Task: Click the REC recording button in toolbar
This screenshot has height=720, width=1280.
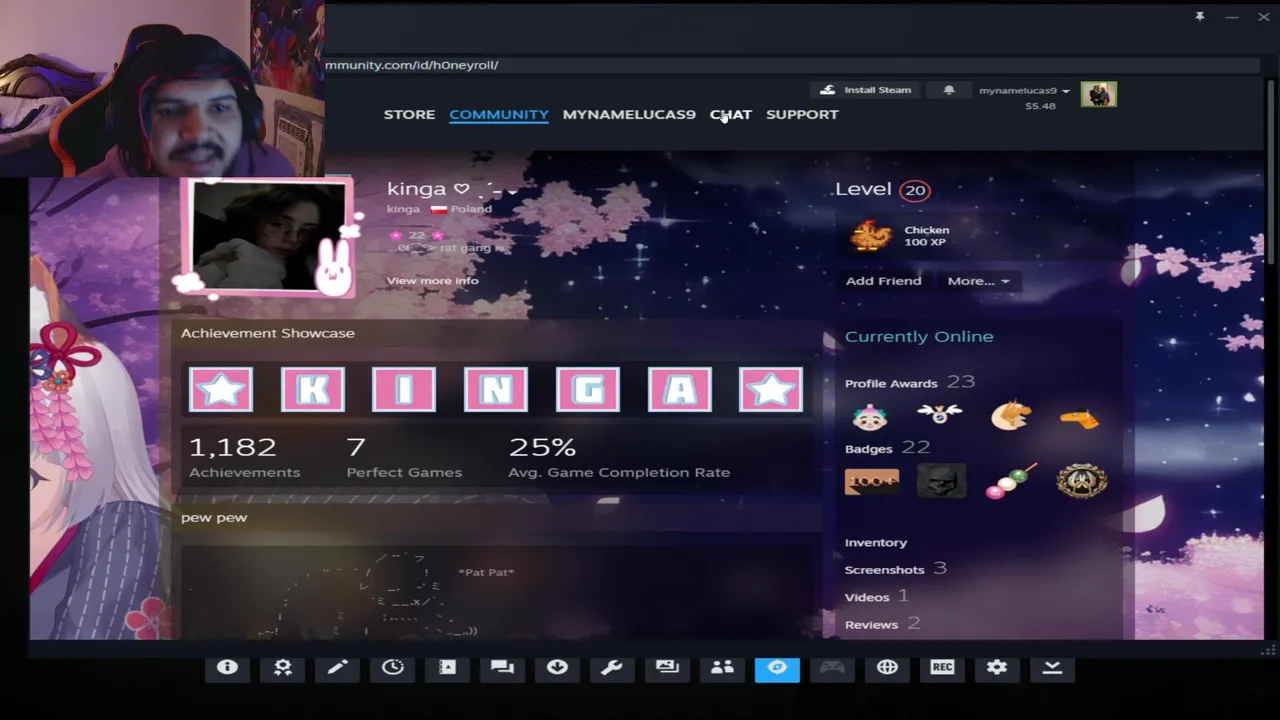Action: [x=942, y=668]
